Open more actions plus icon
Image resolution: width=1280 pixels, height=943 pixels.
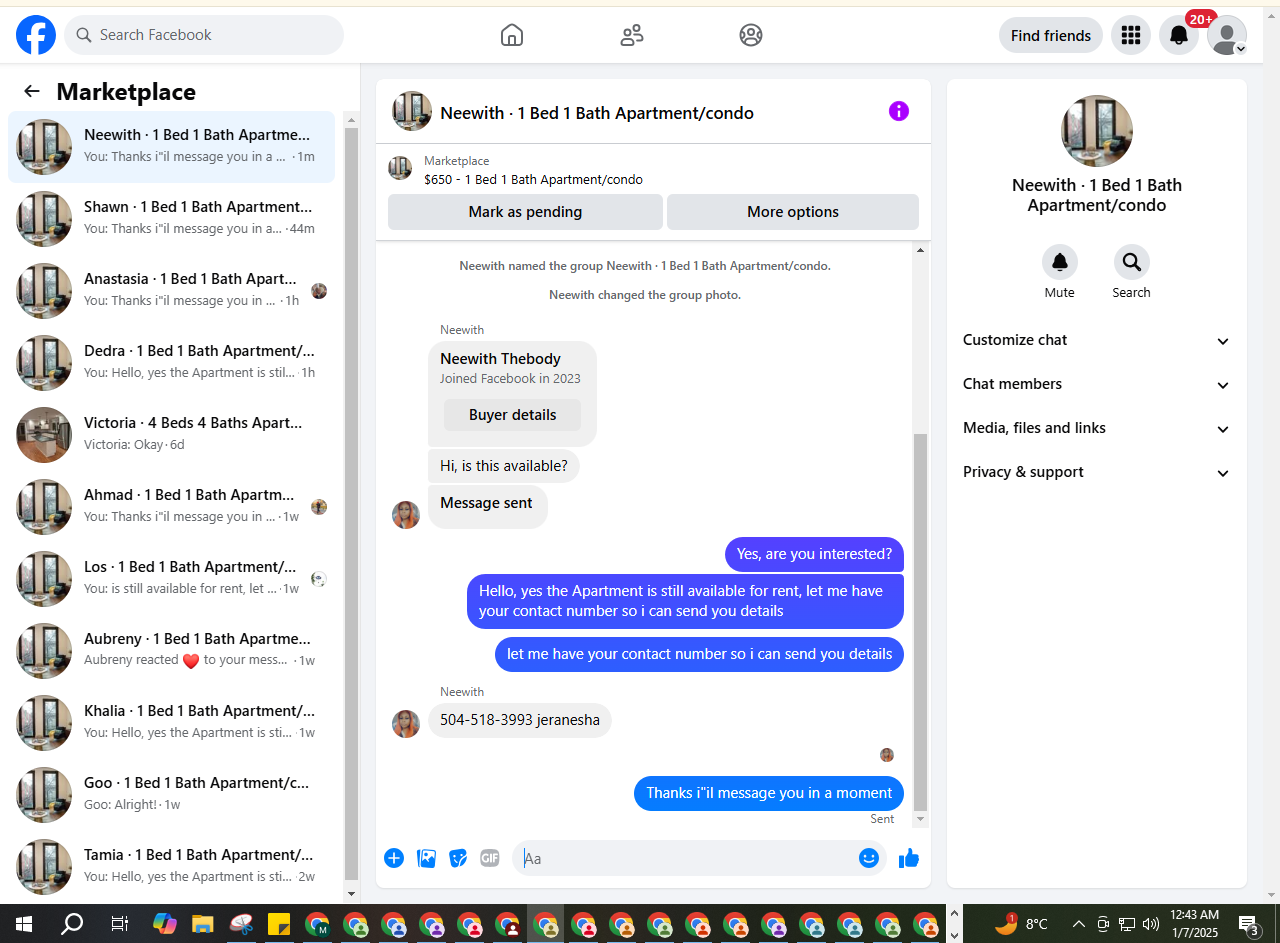pos(394,858)
